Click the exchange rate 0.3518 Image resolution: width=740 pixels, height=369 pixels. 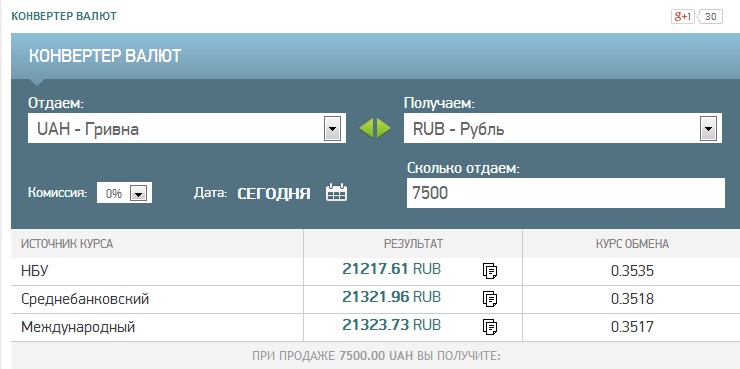[x=632, y=299]
